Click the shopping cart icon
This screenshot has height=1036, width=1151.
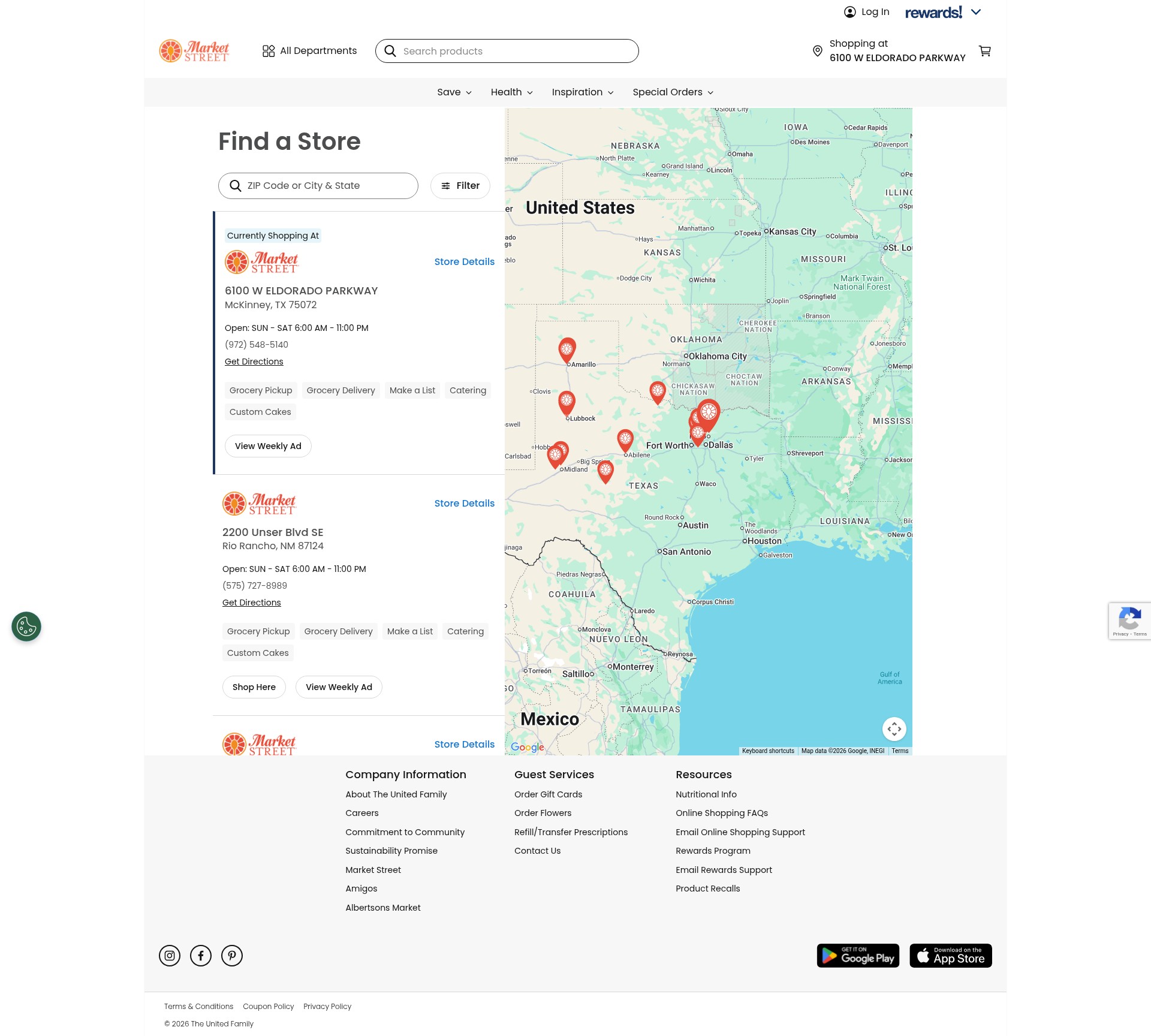click(985, 51)
